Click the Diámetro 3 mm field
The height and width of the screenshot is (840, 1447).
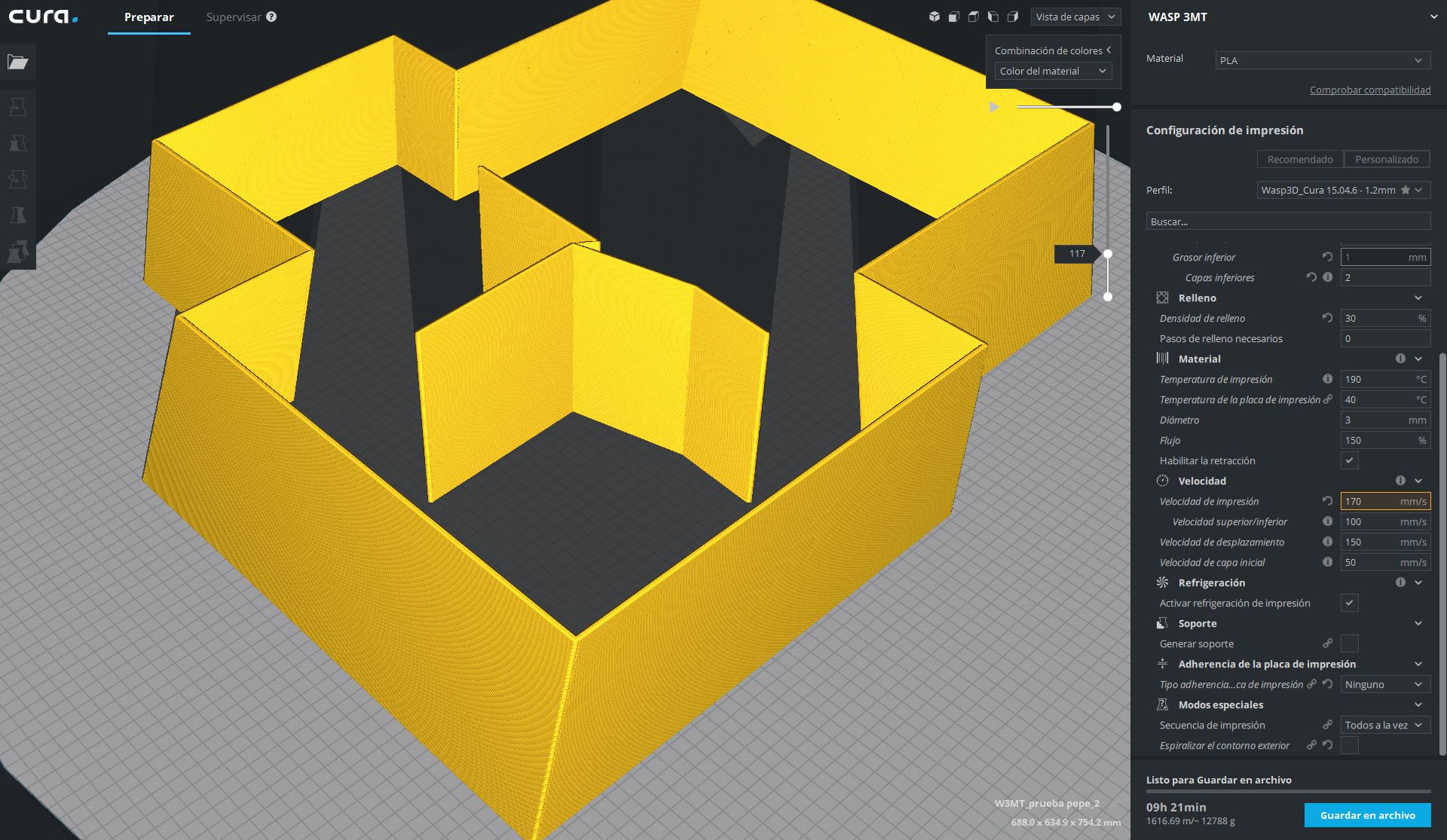point(1385,420)
